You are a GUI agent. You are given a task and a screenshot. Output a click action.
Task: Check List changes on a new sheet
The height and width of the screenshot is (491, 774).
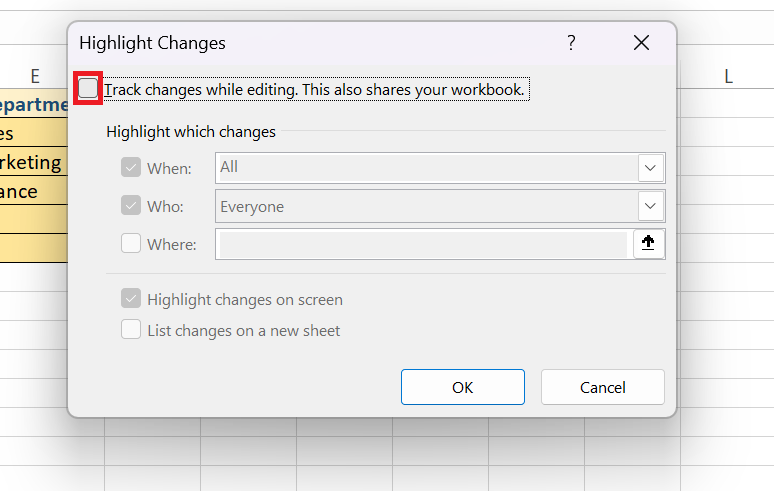coord(131,329)
